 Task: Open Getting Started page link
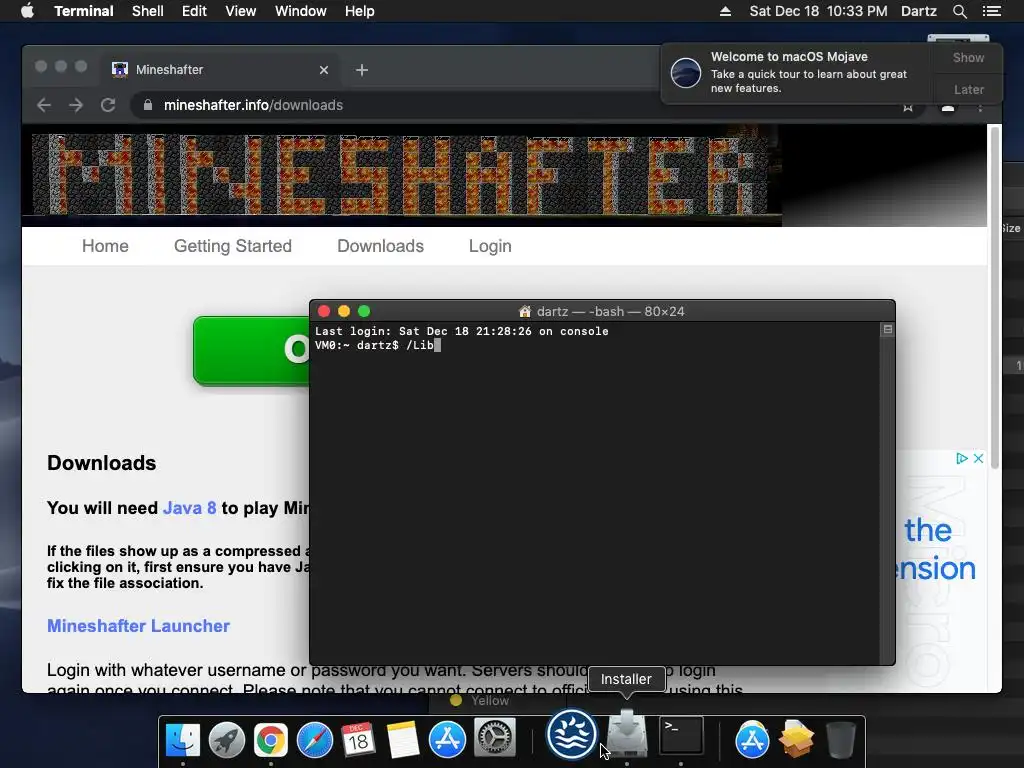[232, 246]
